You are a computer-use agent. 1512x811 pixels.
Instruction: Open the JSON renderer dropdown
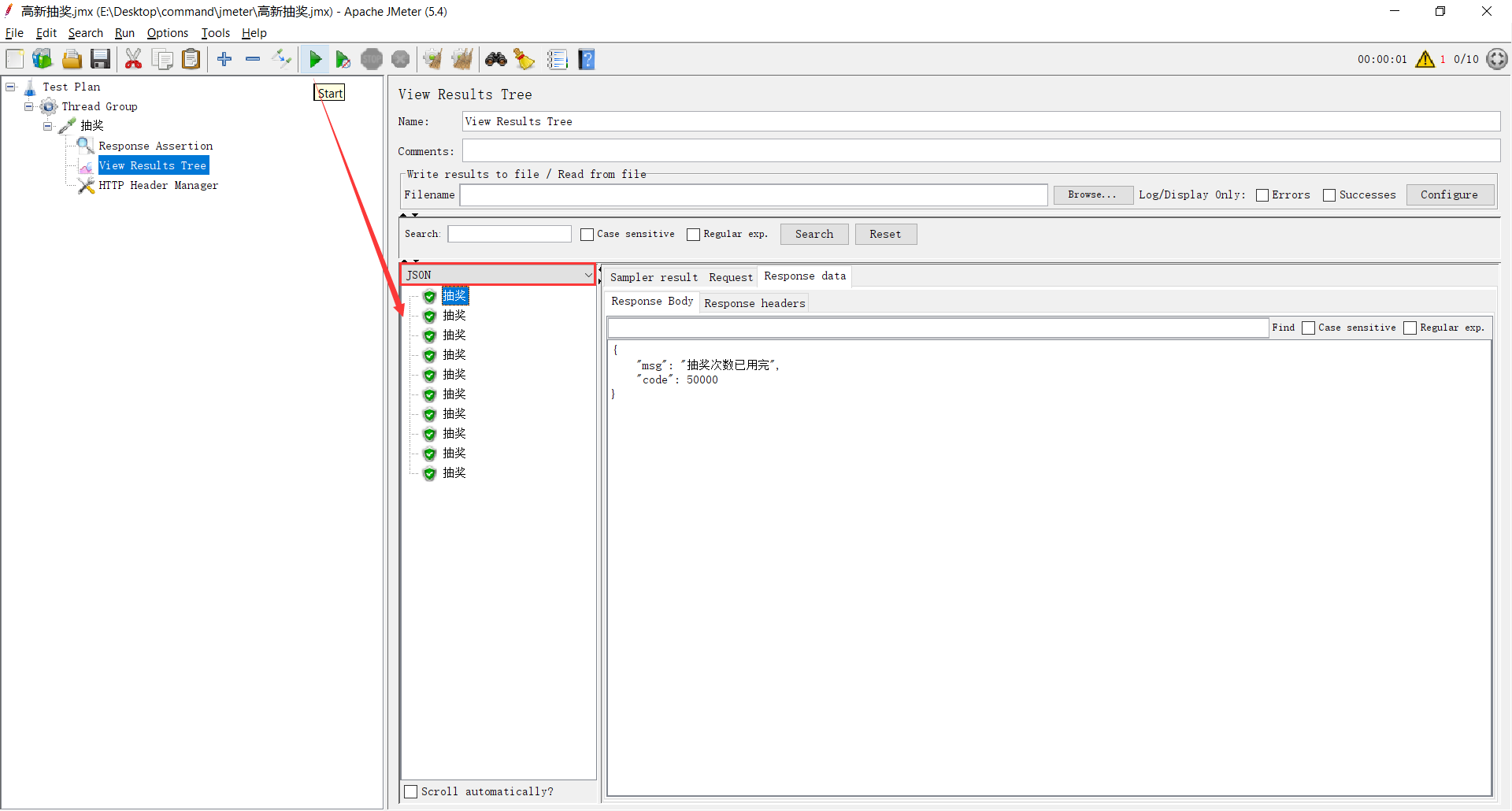tap(498, 275)
